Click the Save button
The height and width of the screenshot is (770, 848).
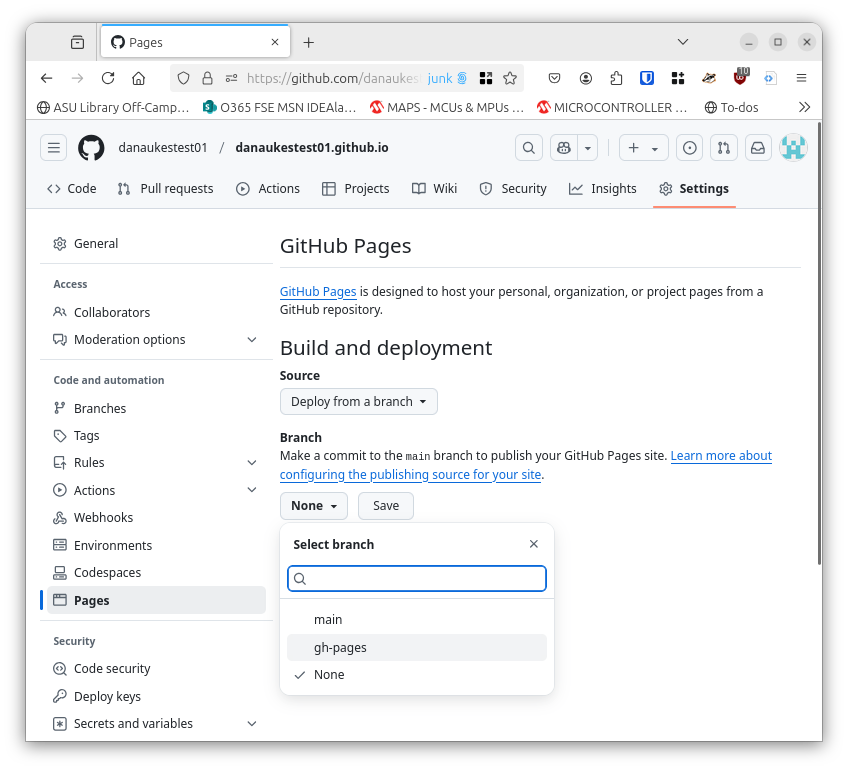click(x=386, y=506)
